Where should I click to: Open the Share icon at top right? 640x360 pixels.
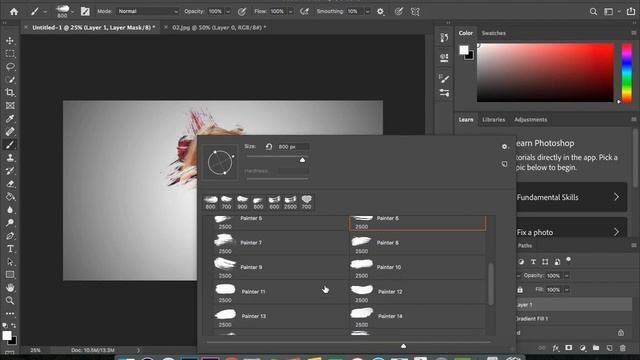tap(631, 11)
